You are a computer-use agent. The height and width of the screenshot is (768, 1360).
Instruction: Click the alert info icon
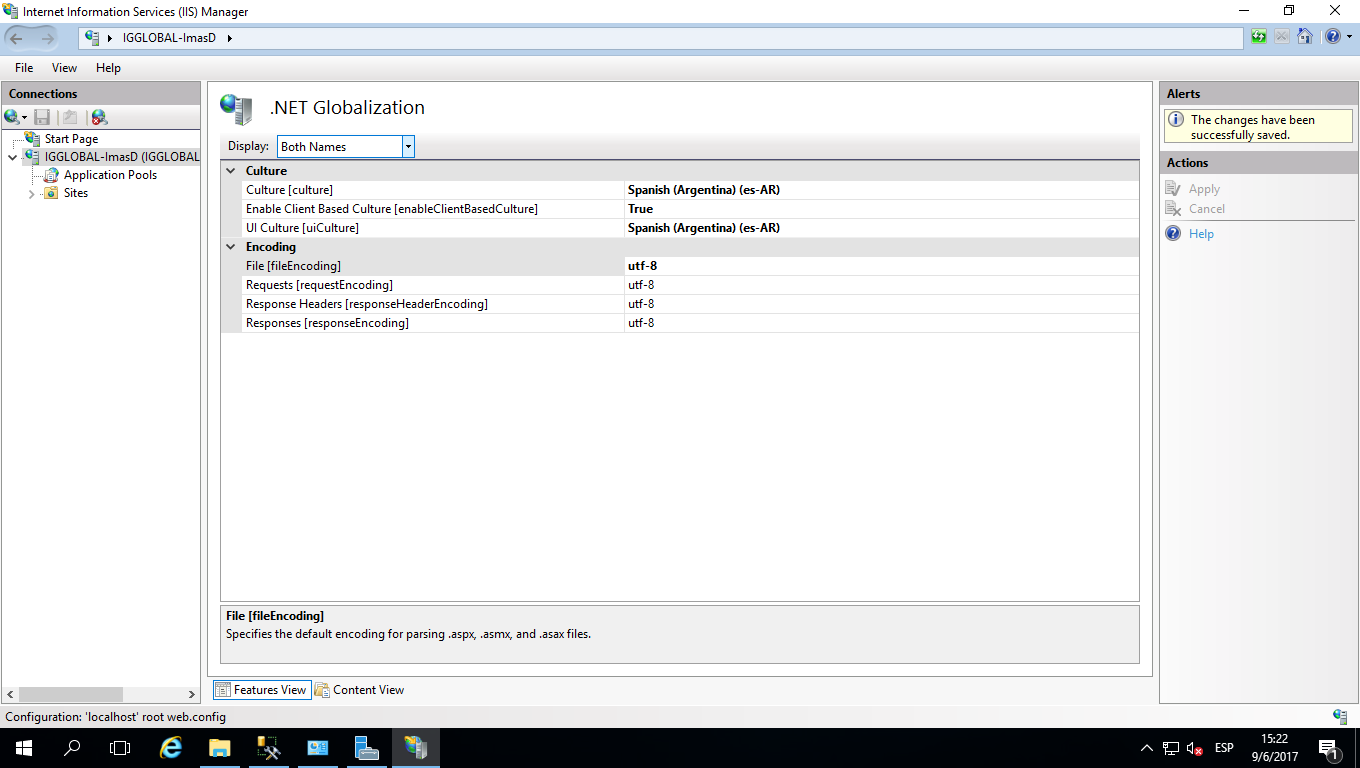(x=1175, y=120)
